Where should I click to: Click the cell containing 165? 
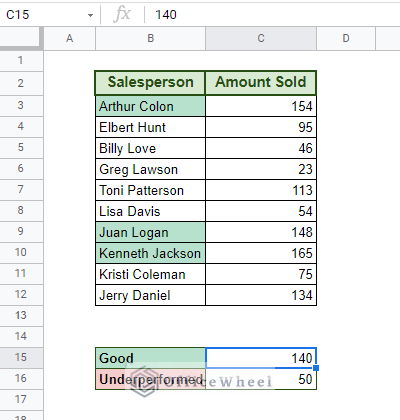(261, 253)
